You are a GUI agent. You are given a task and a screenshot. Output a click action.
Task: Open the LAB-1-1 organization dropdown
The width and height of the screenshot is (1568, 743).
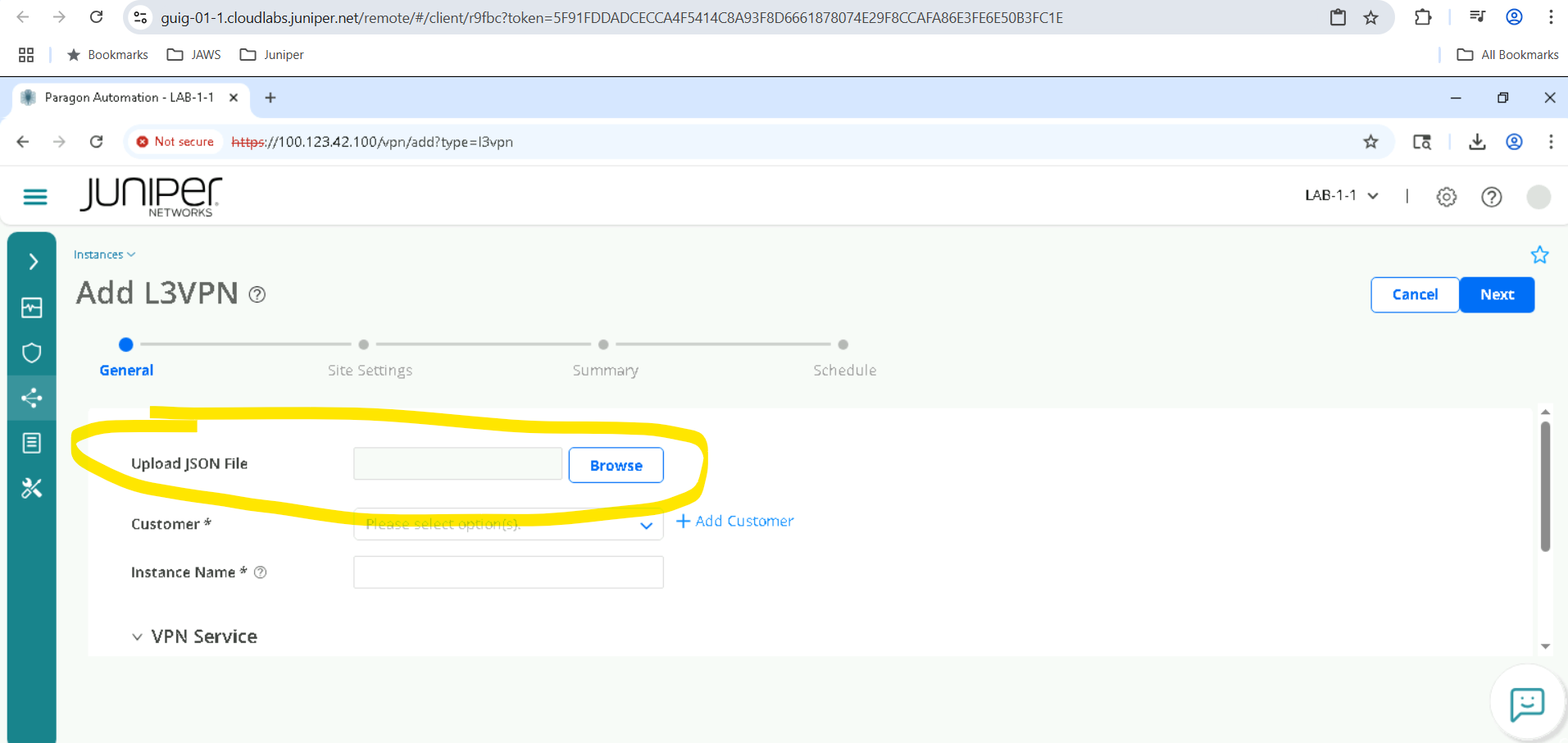(1341, 195)
